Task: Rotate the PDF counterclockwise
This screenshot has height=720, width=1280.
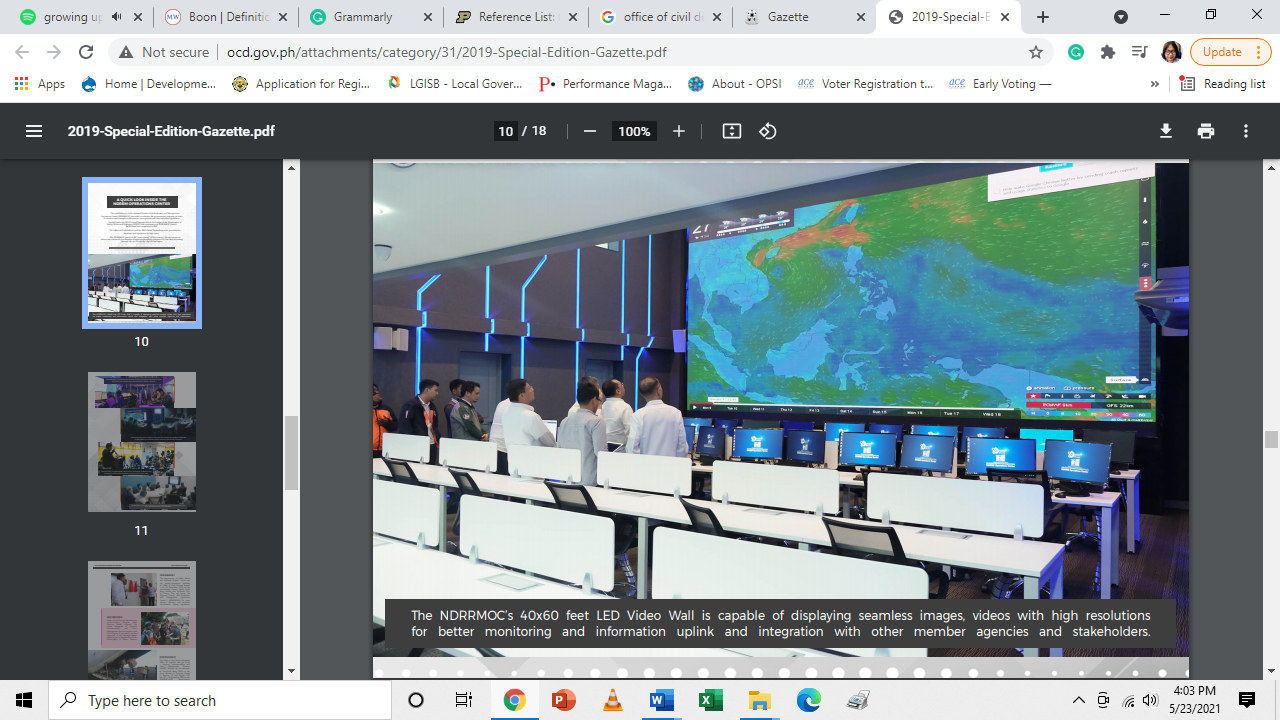Action: [768, 131]
